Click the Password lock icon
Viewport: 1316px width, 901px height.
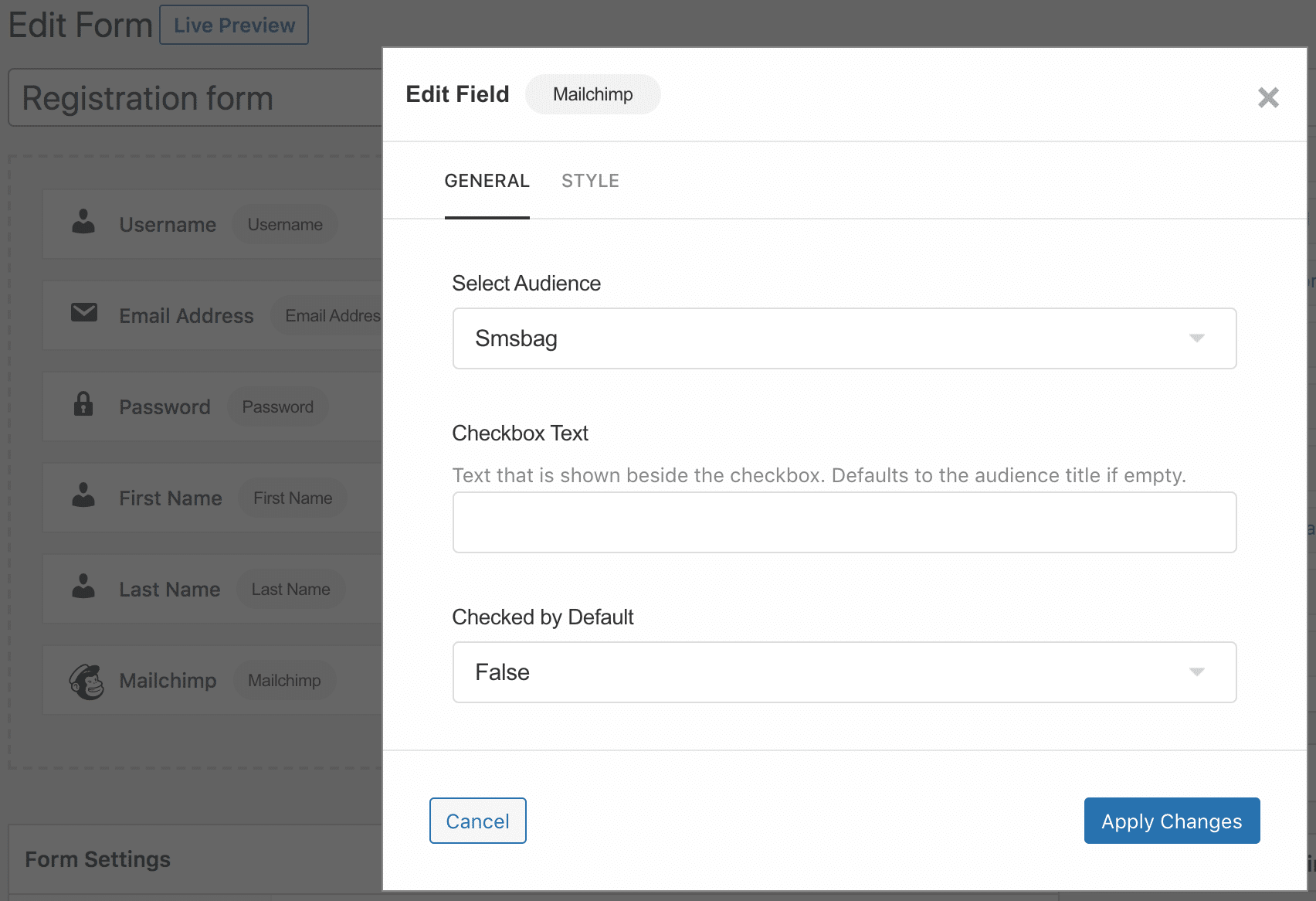pos(83,403)
